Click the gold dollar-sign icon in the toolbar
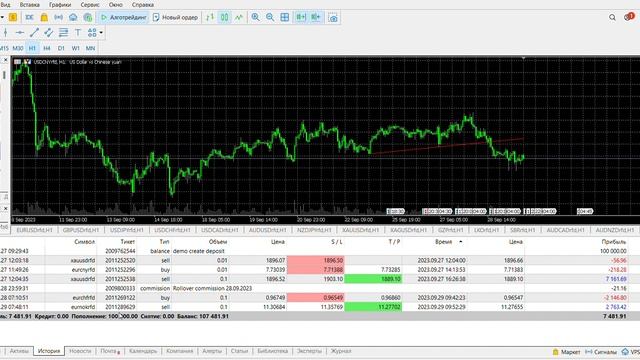The image size is (640, 360). (13, 17)
